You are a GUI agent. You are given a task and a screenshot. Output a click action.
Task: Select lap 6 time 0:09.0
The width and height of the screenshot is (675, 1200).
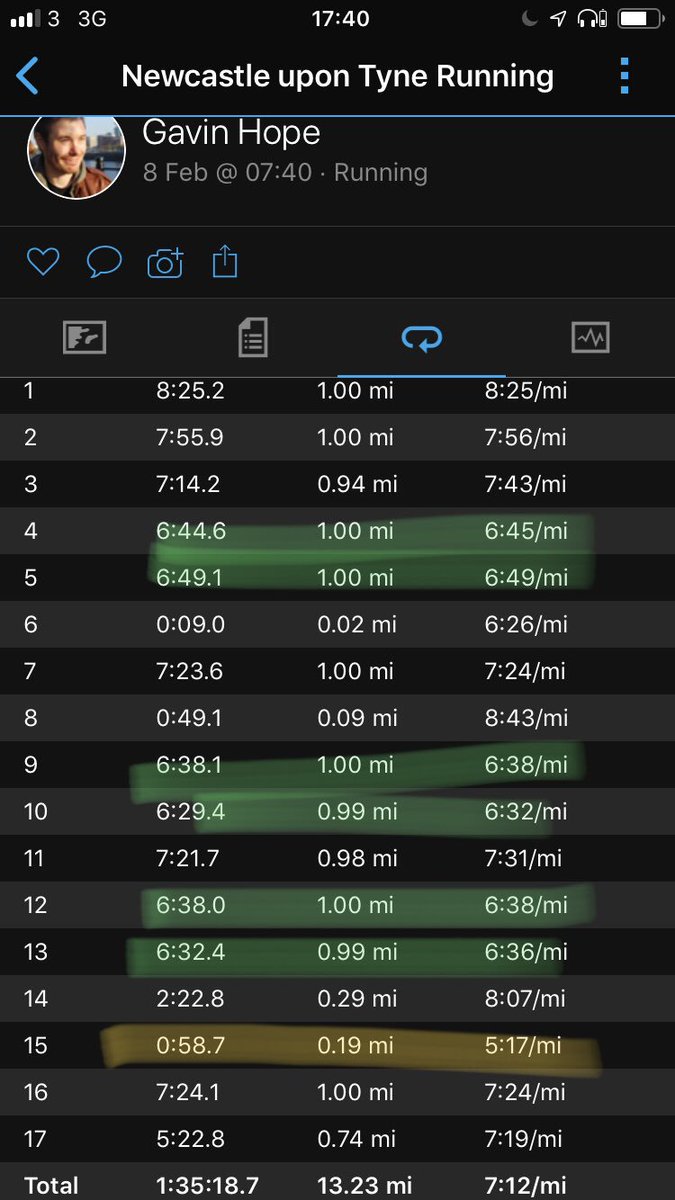point(190,624)
